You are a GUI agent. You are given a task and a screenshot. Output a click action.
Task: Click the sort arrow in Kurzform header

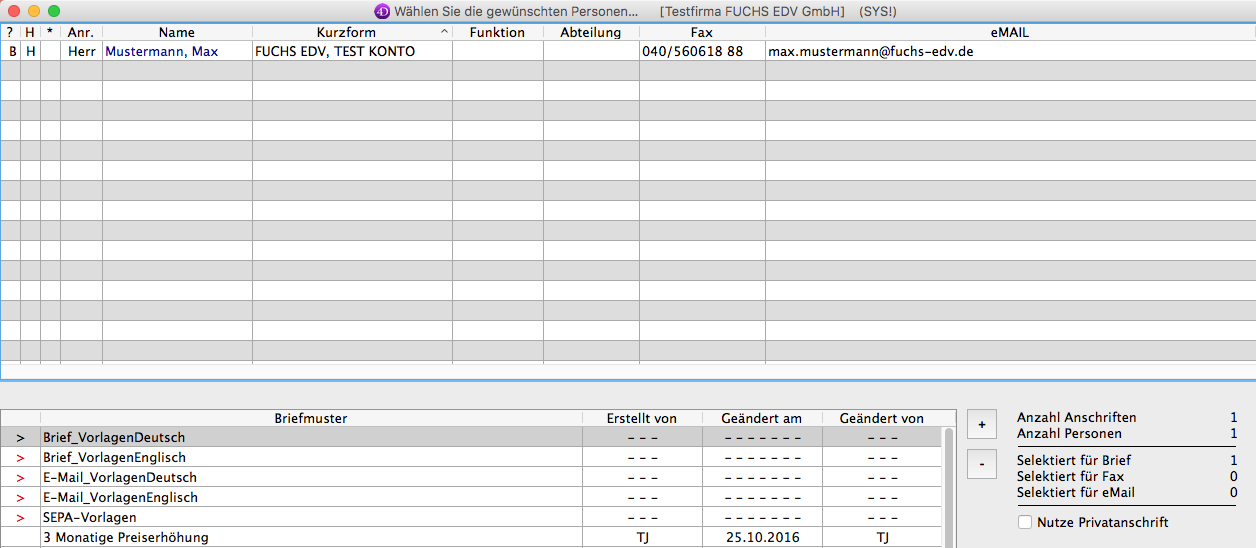click(x=444, y=33)
